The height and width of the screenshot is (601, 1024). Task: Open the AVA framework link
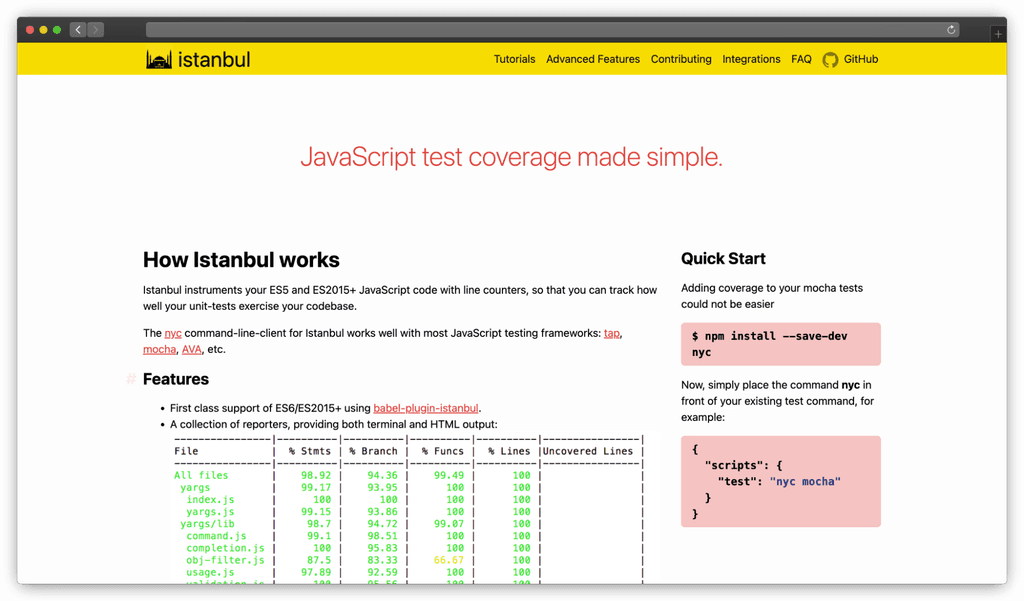191,349
